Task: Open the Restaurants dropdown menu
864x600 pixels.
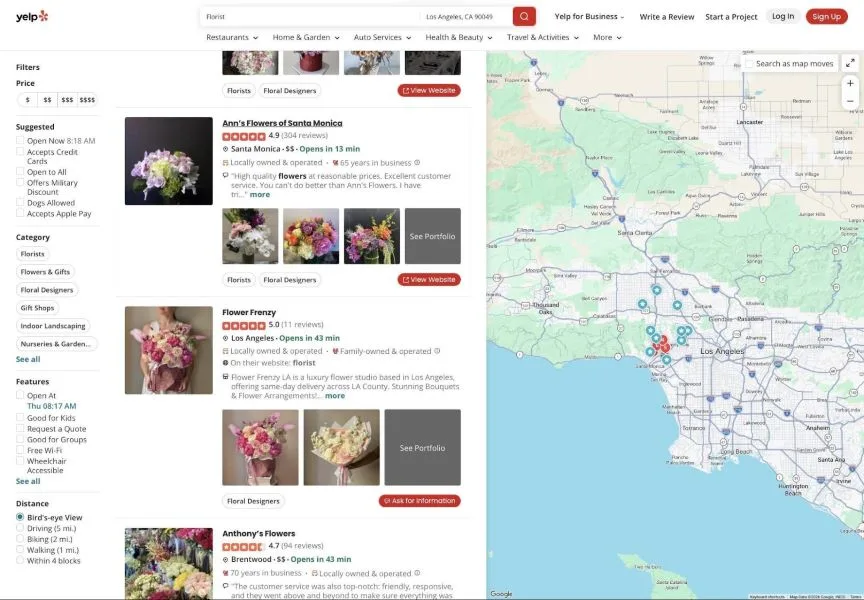Action: pyautogui.click(x=232, y=37)
